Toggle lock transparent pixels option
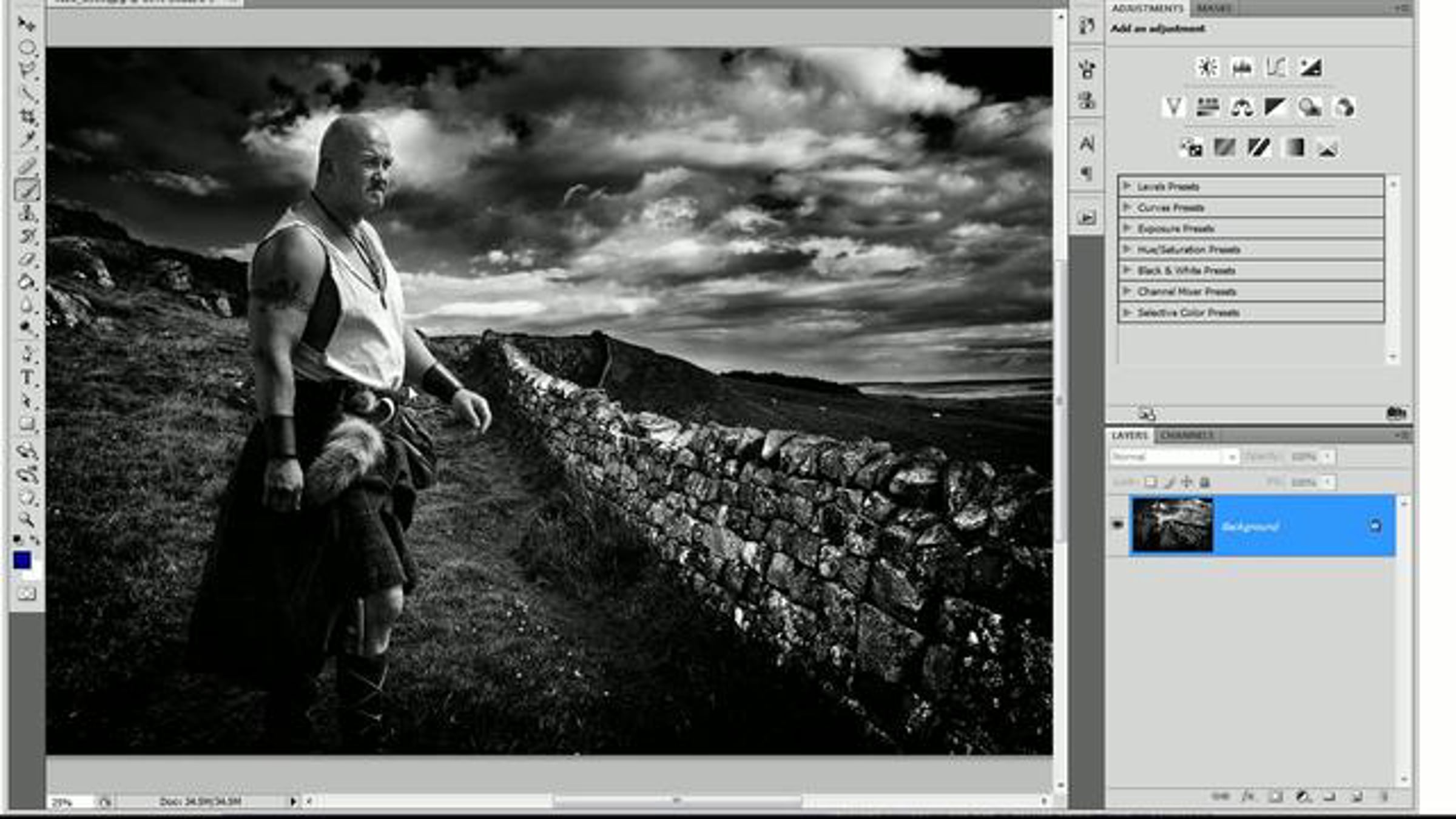This screenshot has width=1456, height=819. [1150, 482]
